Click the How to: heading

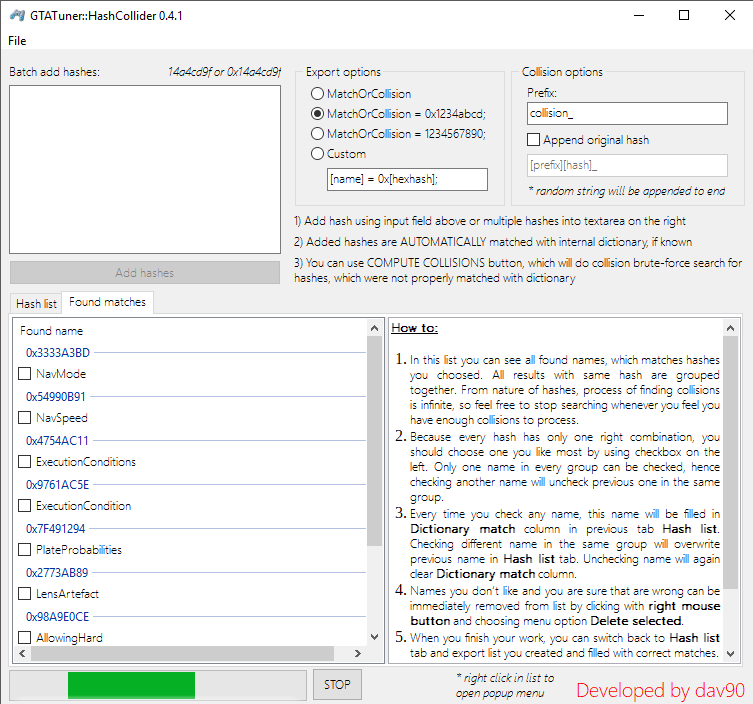click(x=414, y=328)
